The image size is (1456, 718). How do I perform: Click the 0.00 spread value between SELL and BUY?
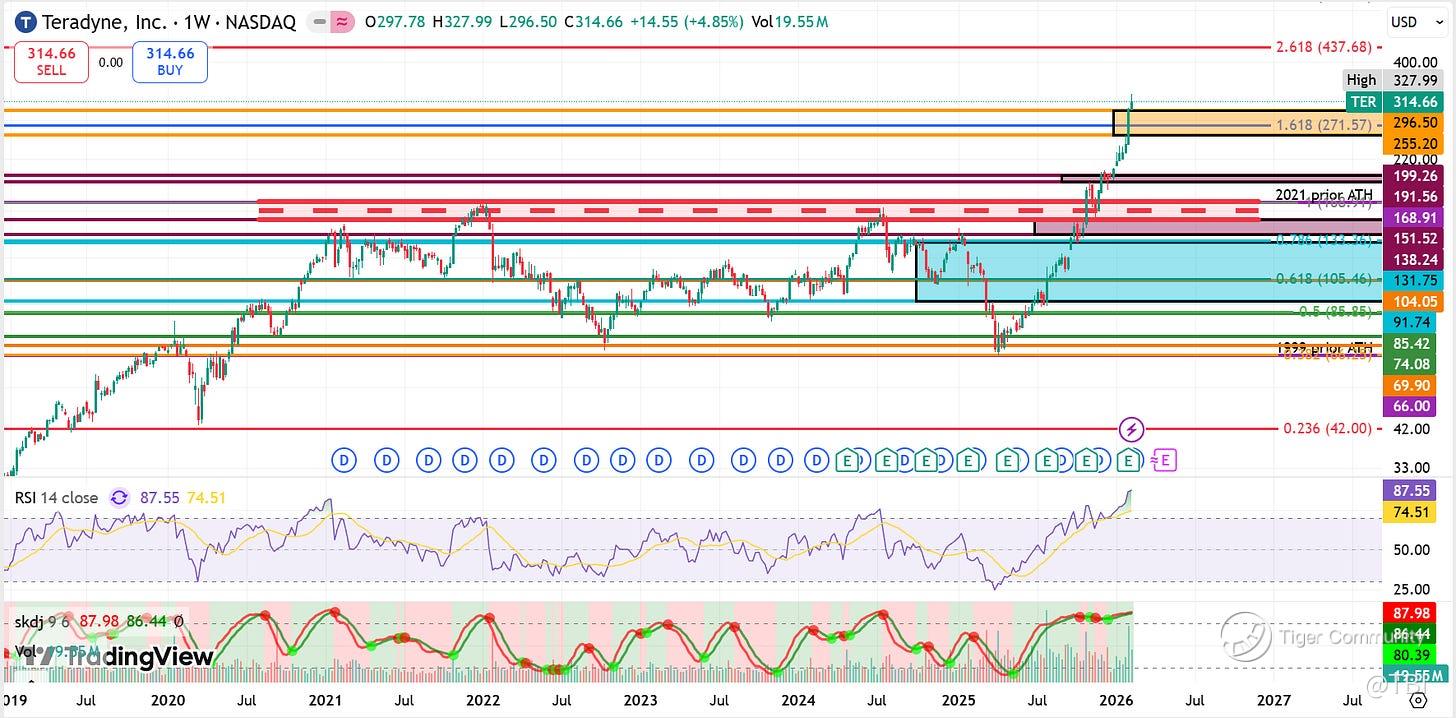click(110, 62)
